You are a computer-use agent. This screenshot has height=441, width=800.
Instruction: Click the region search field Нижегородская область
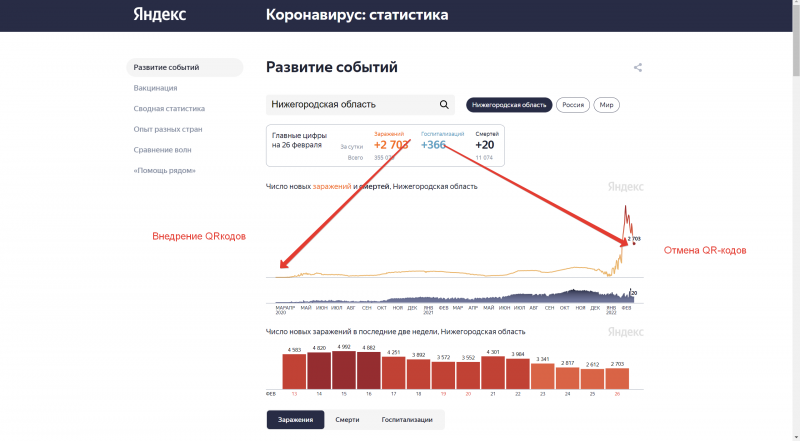tap(360, 105)
